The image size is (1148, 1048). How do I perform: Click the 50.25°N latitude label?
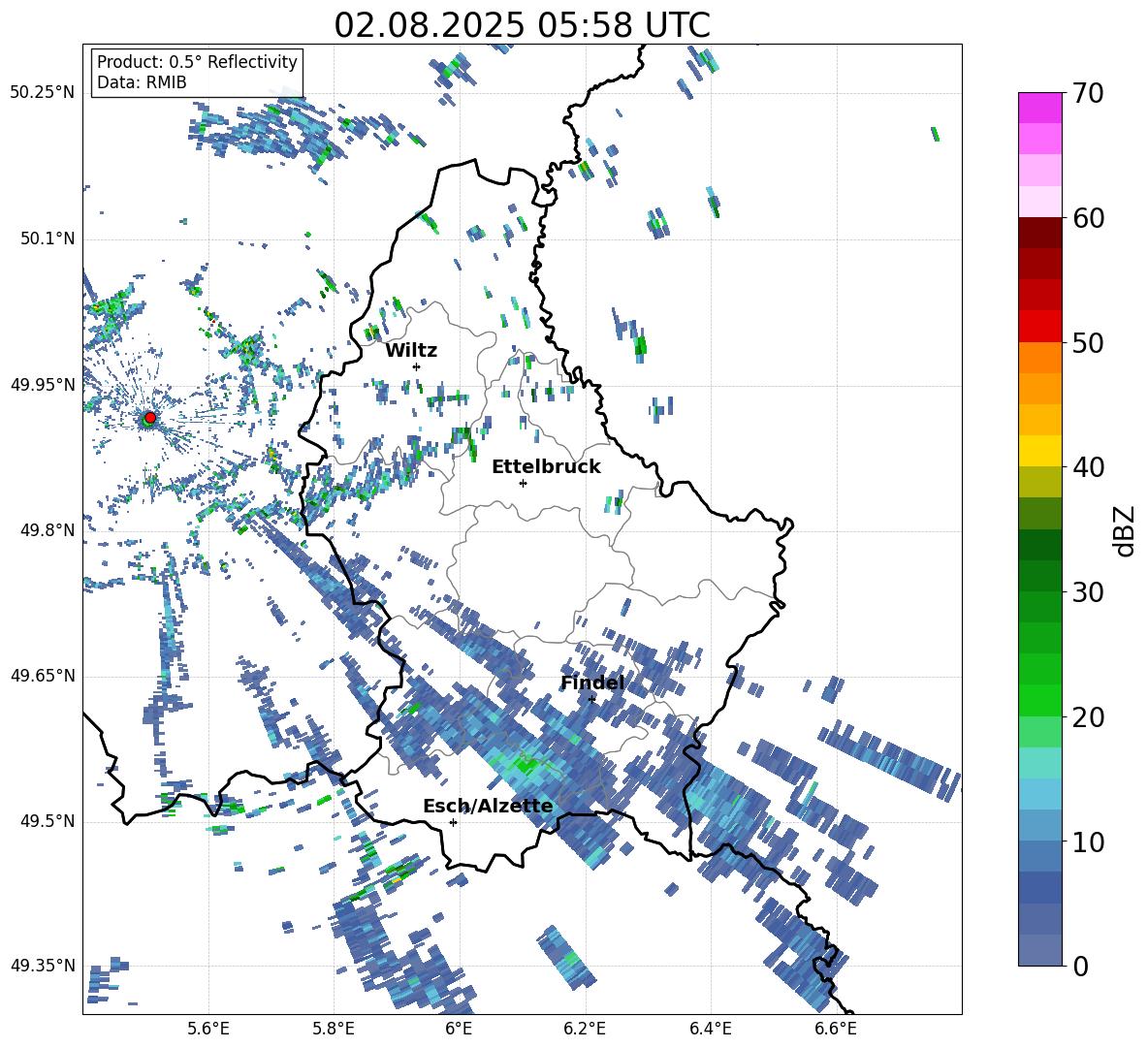[43, 93]
